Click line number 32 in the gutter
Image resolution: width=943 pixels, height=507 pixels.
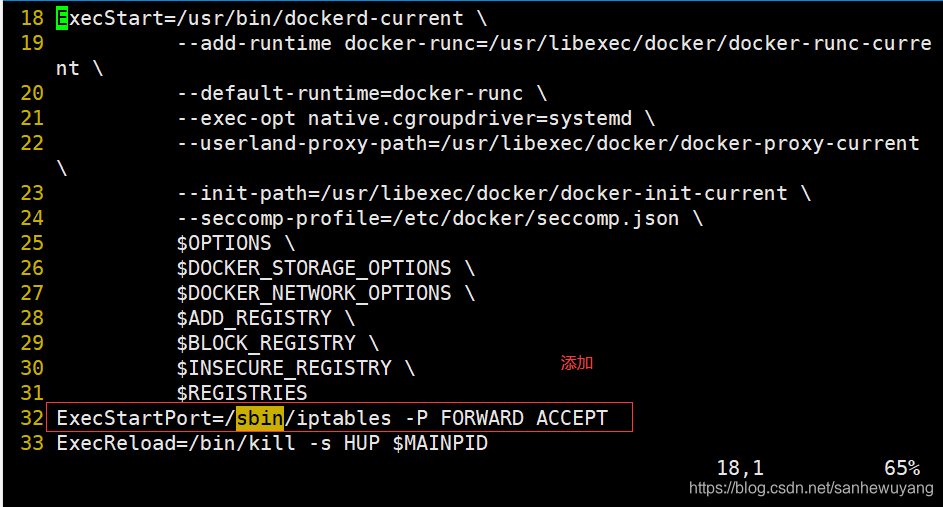(32, 417)
